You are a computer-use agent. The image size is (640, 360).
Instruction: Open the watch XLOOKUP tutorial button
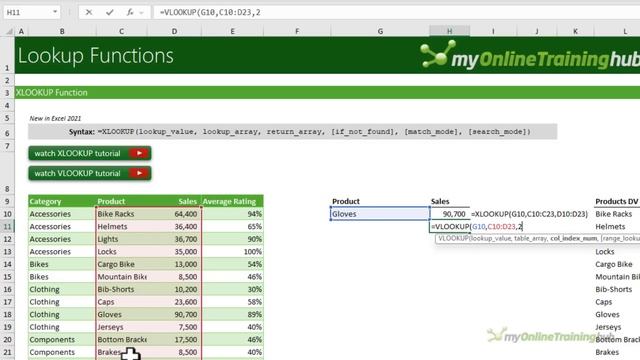click(x=90, y=153)
